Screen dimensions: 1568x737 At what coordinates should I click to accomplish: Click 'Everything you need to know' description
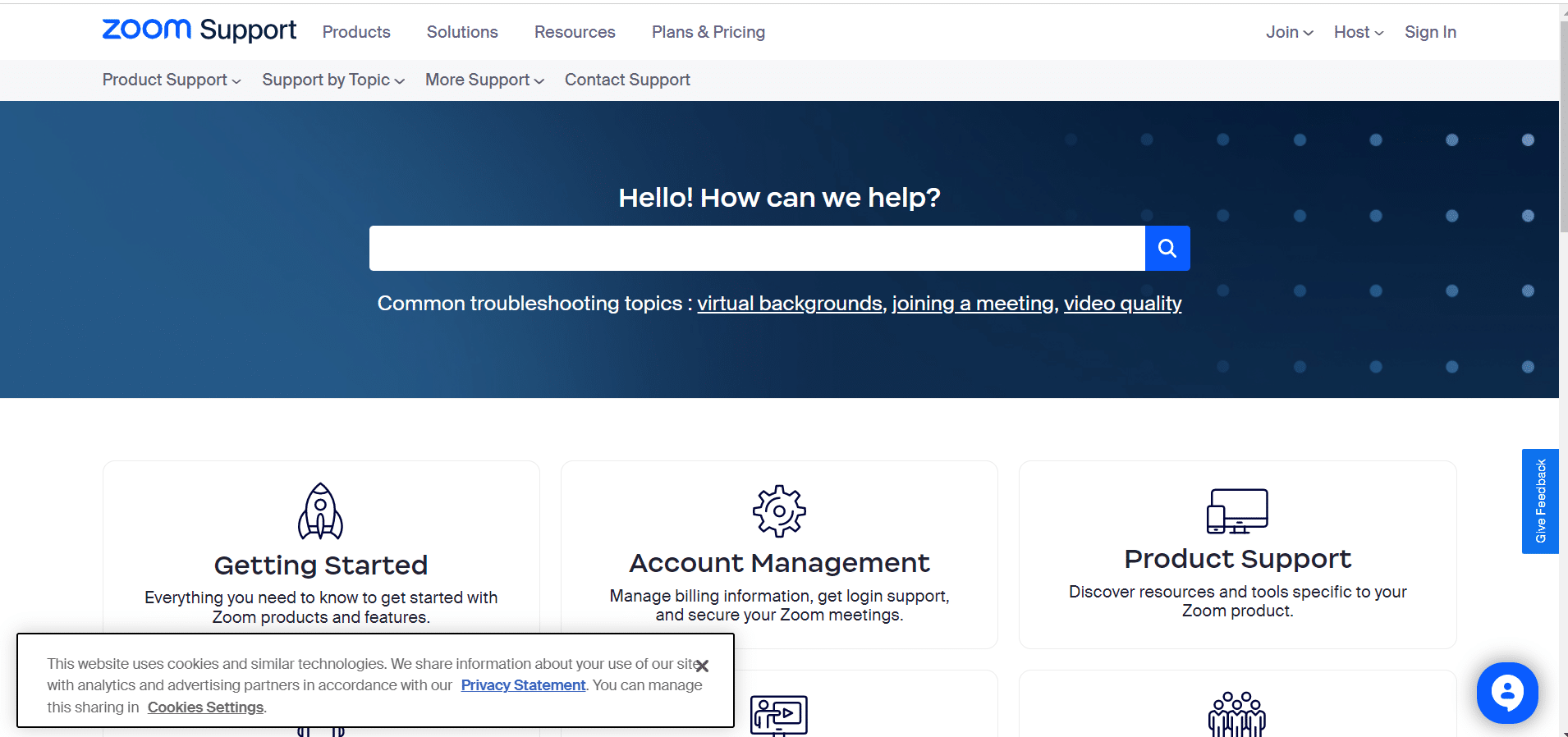[x=321, y=607]
